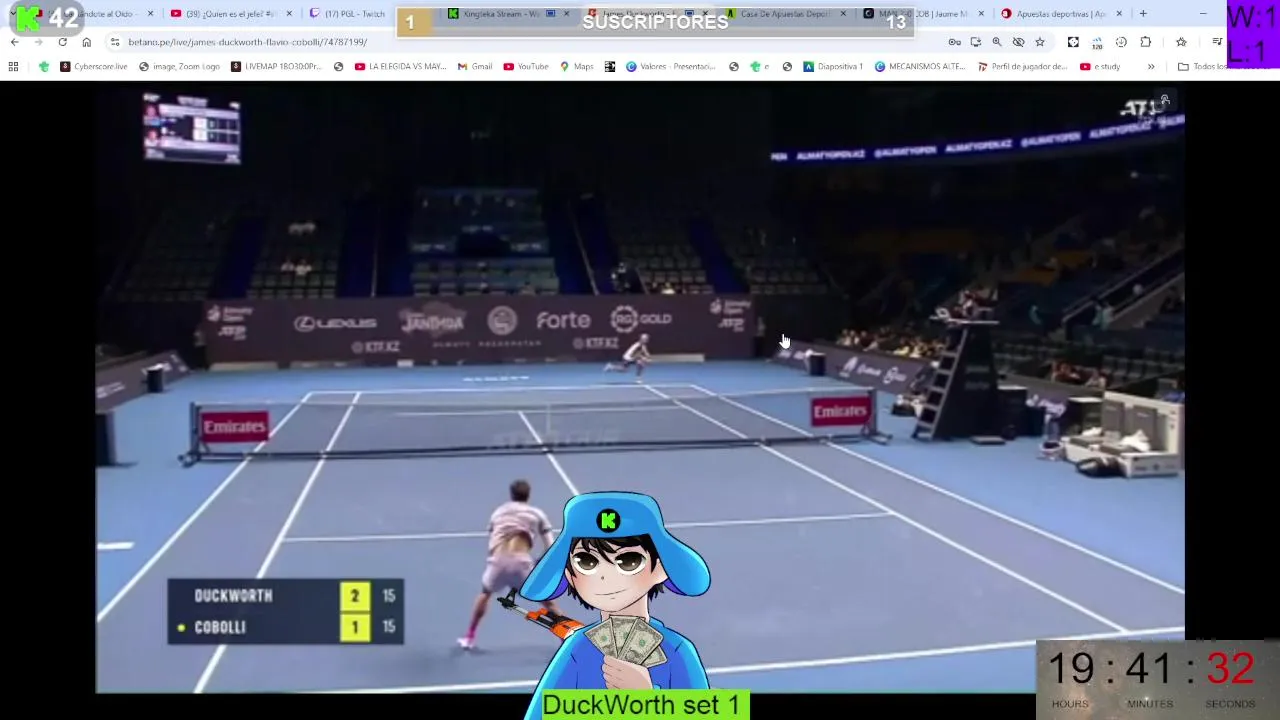
Task: Reload the Betano live page
Action: tap(62, 42)
